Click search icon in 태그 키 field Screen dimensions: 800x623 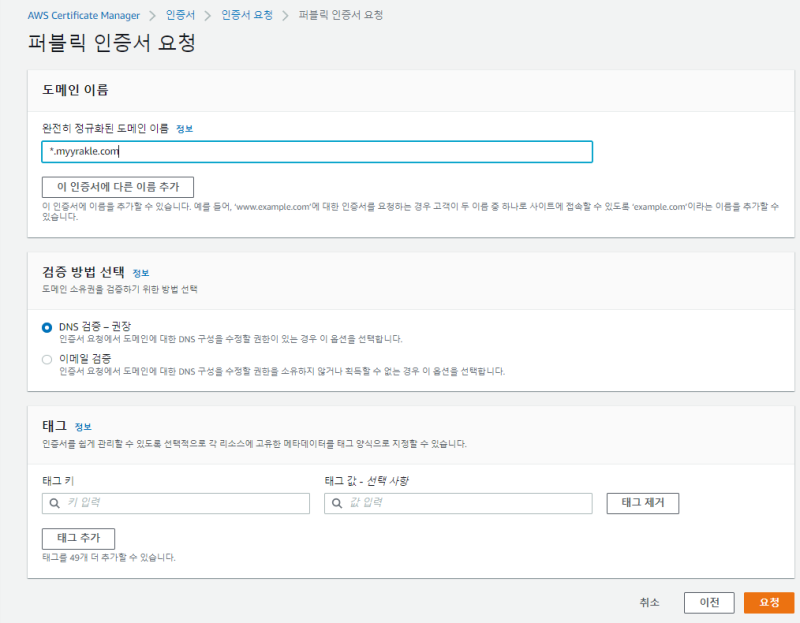55,503
